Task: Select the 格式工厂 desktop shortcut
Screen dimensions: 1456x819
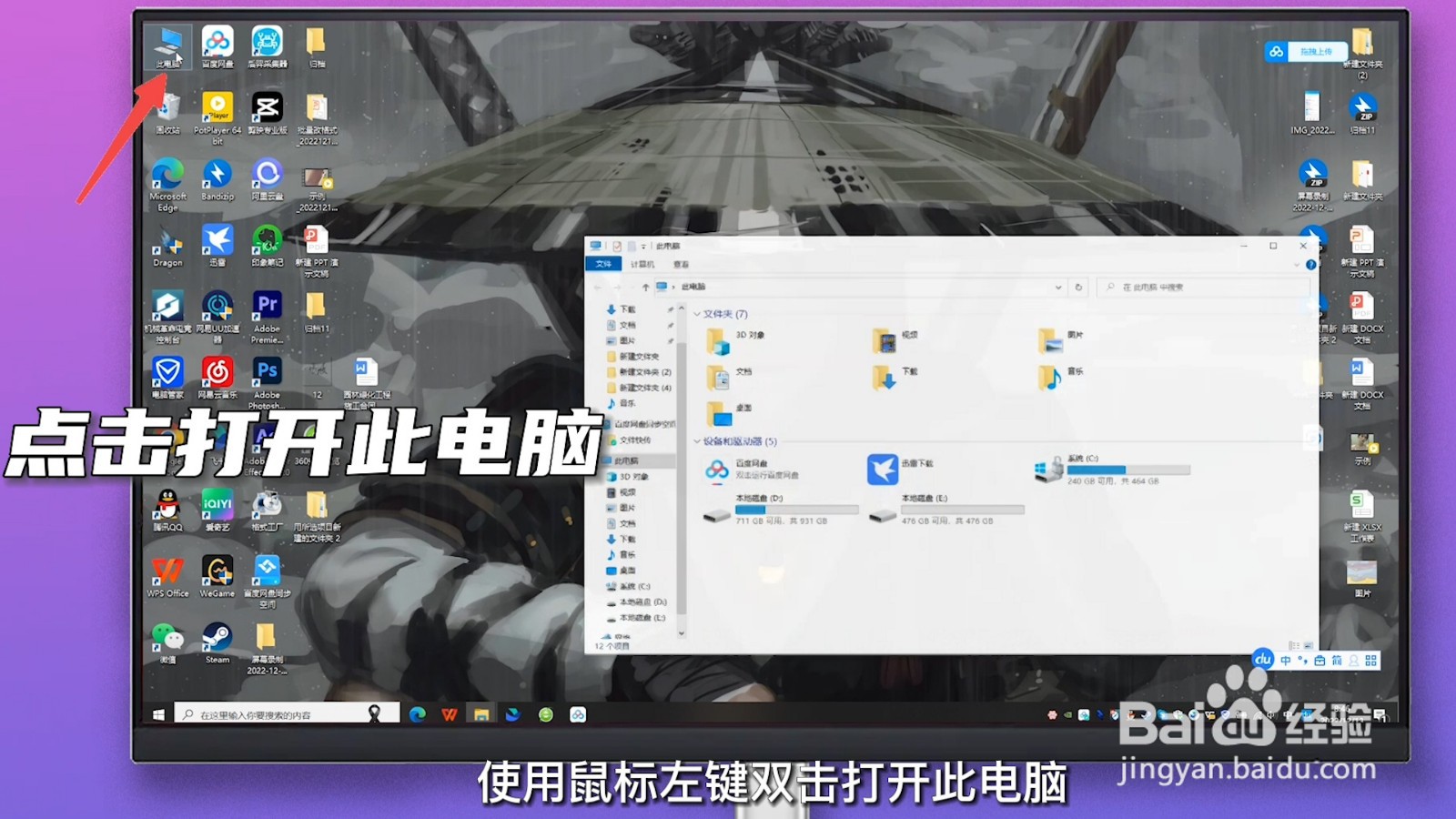Action: [267, 511]
